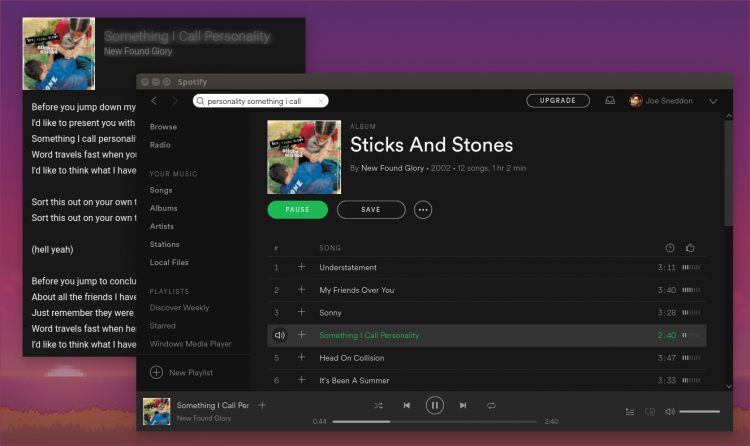Image resolution: width=750 pixels, height=446 pixels.
Task: Go forward with the right arrow in Spotify
Action: [175, 101]
